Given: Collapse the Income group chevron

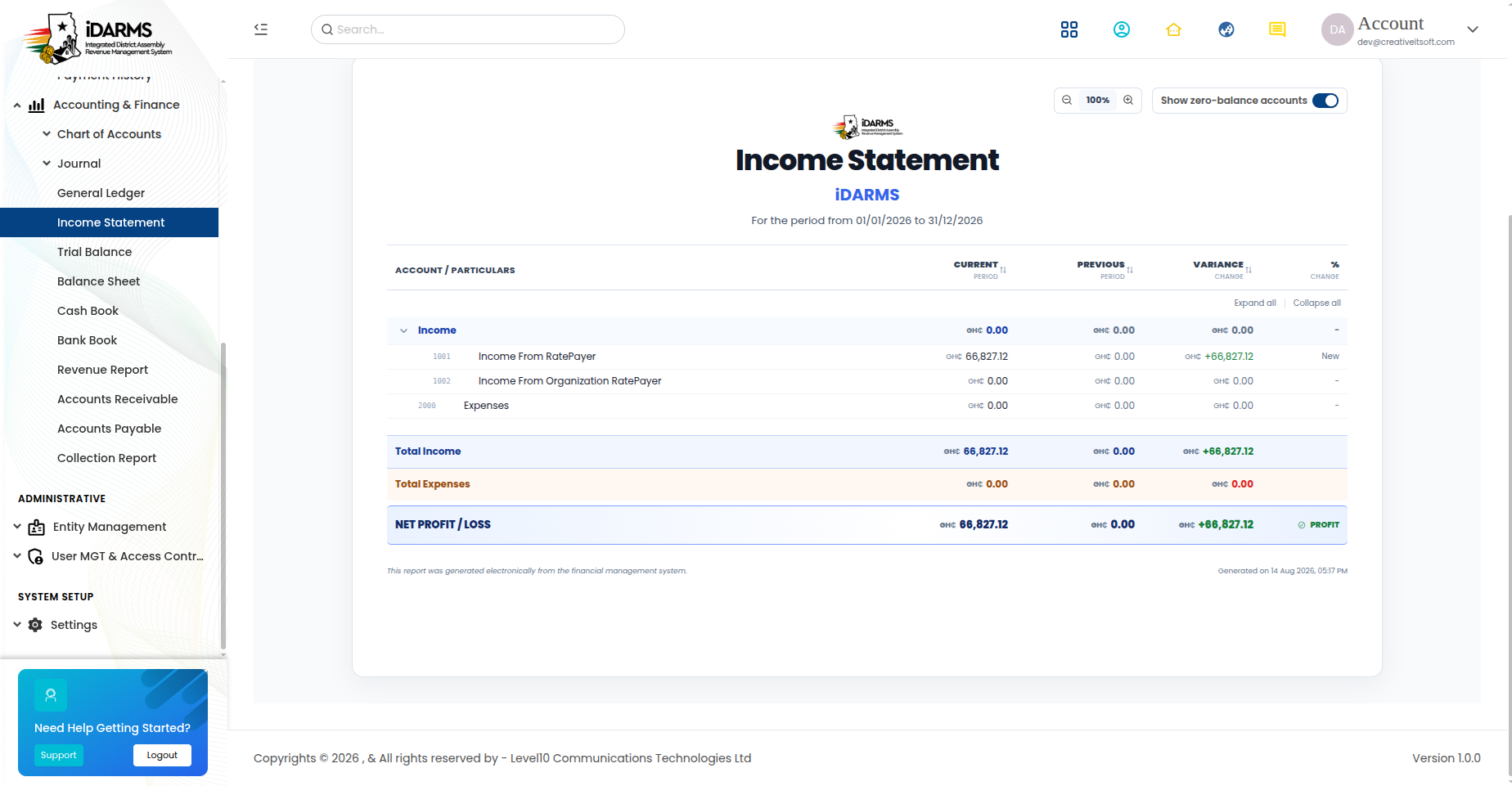Looking at the screenshot, I should 403,330.
